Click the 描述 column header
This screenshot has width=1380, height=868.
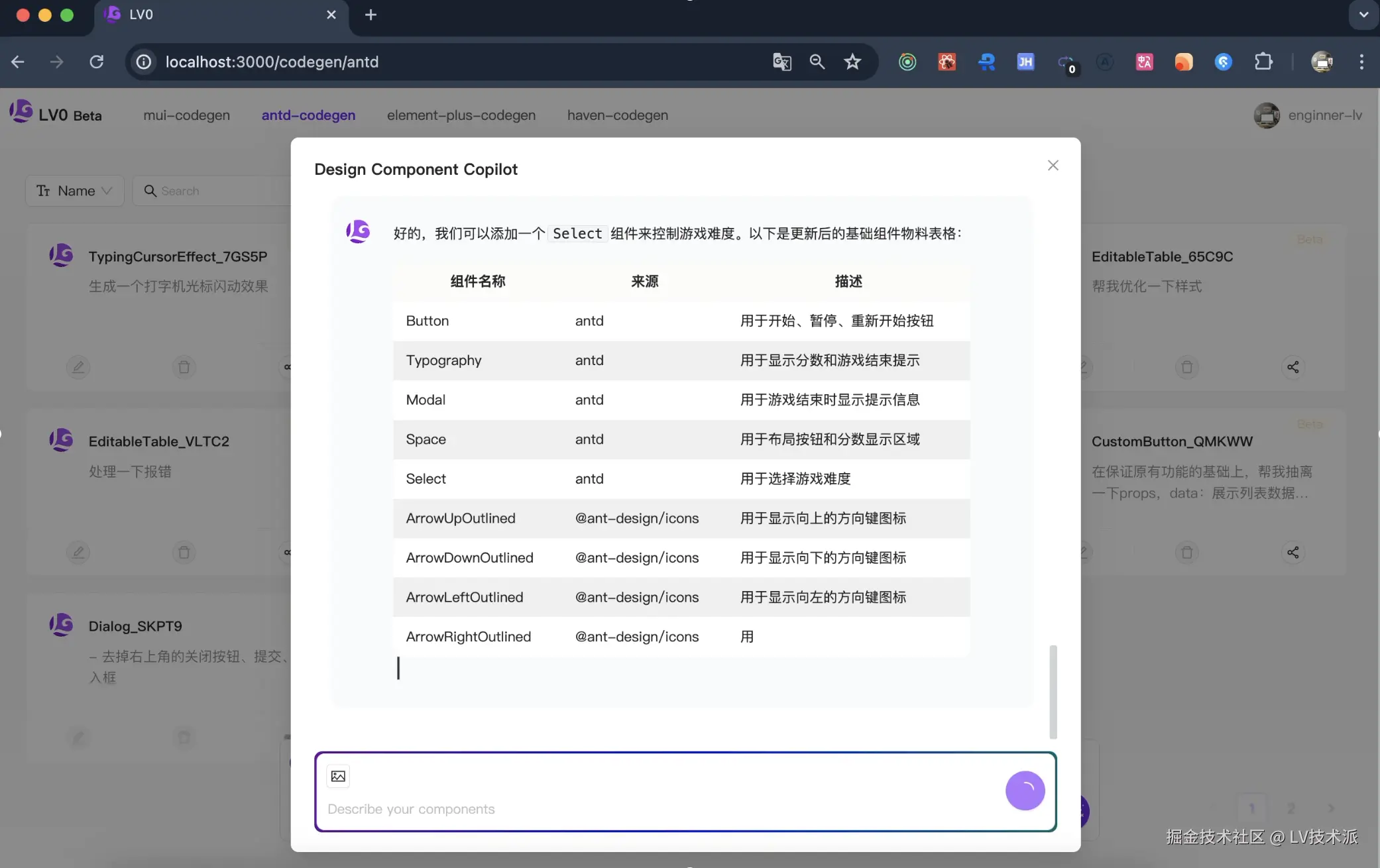(848, 282)
